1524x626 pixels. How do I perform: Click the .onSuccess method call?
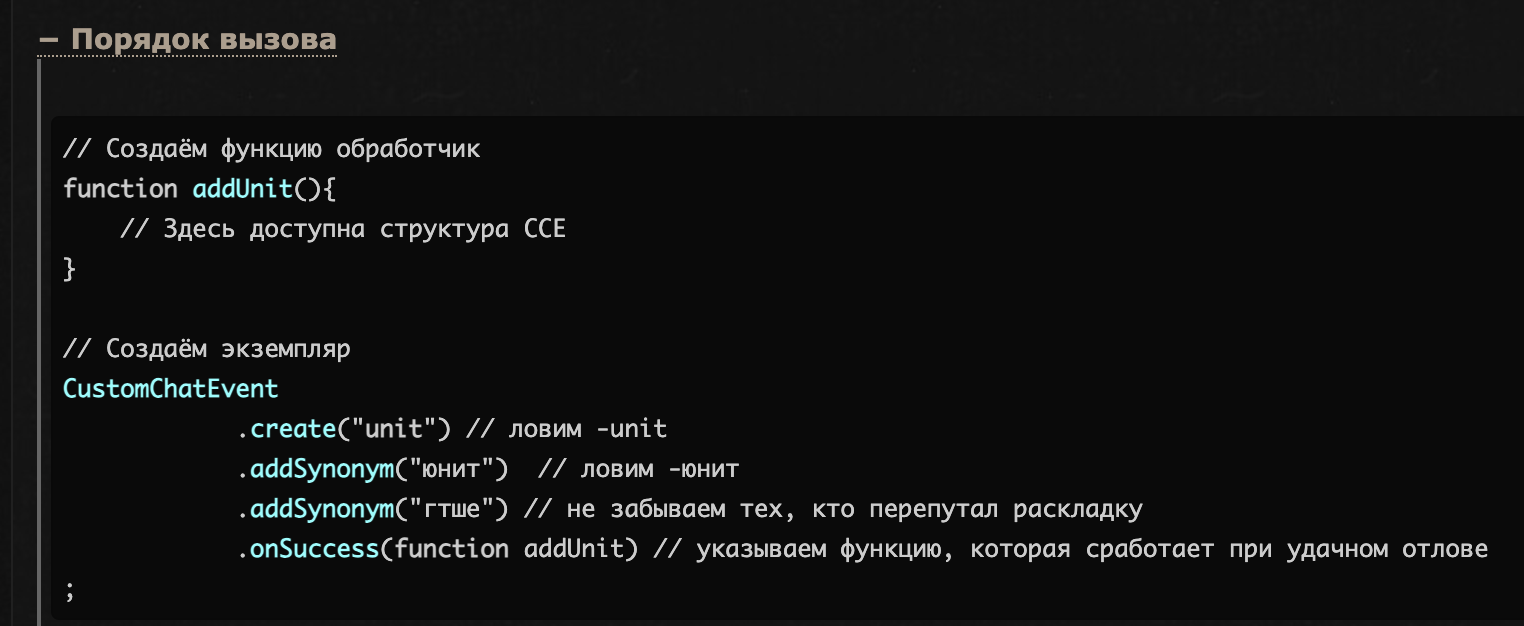point(313,549)
